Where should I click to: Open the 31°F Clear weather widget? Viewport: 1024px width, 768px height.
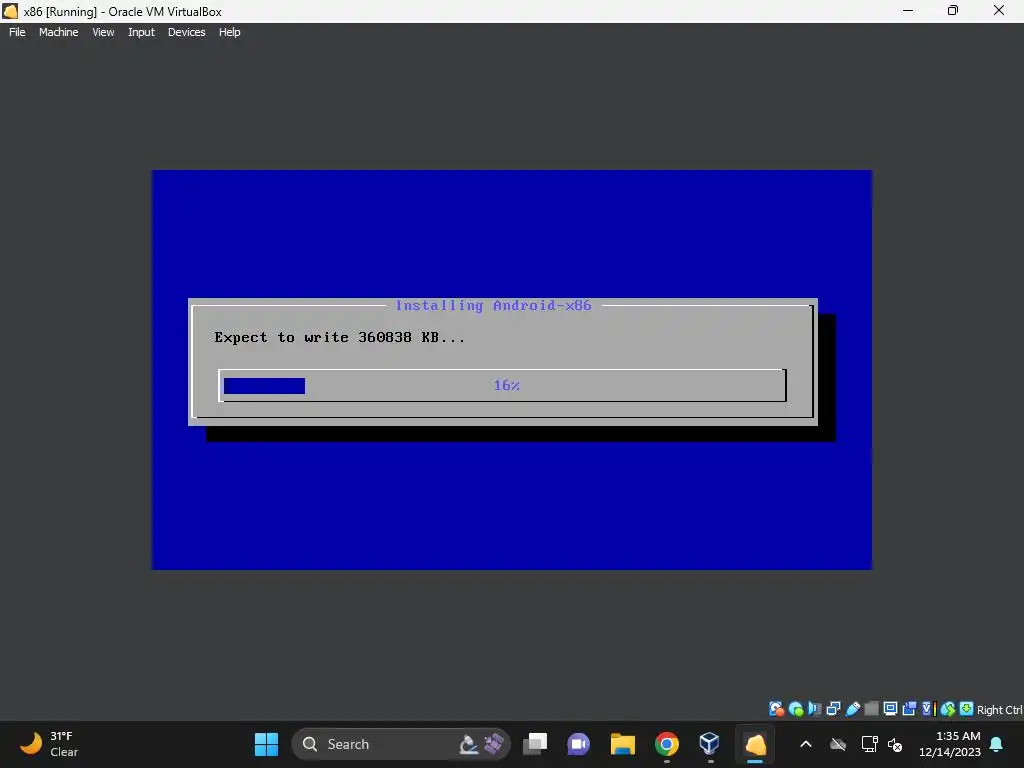click(49, 744)
